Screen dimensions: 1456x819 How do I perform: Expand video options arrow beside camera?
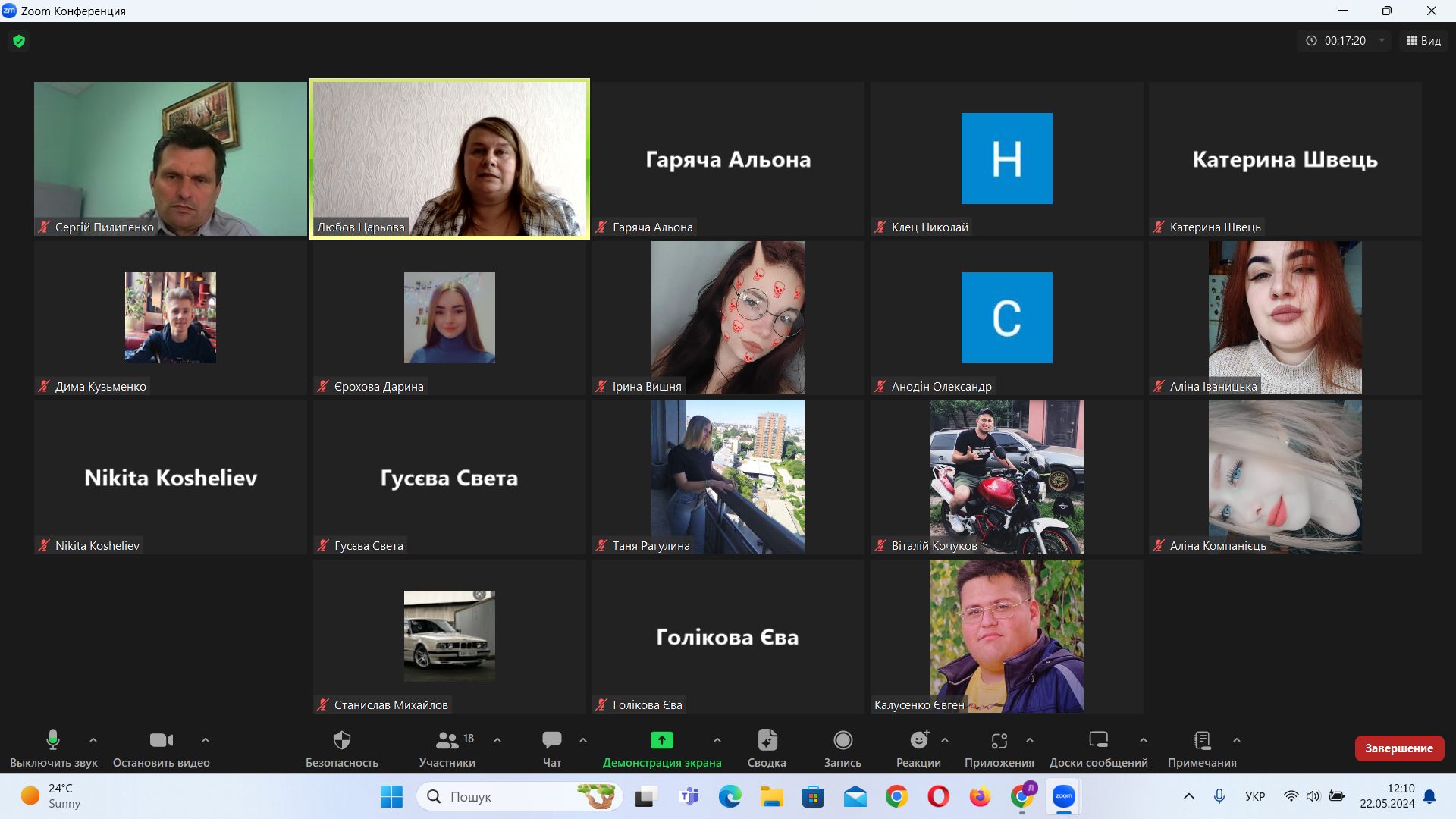coord(206,740)
